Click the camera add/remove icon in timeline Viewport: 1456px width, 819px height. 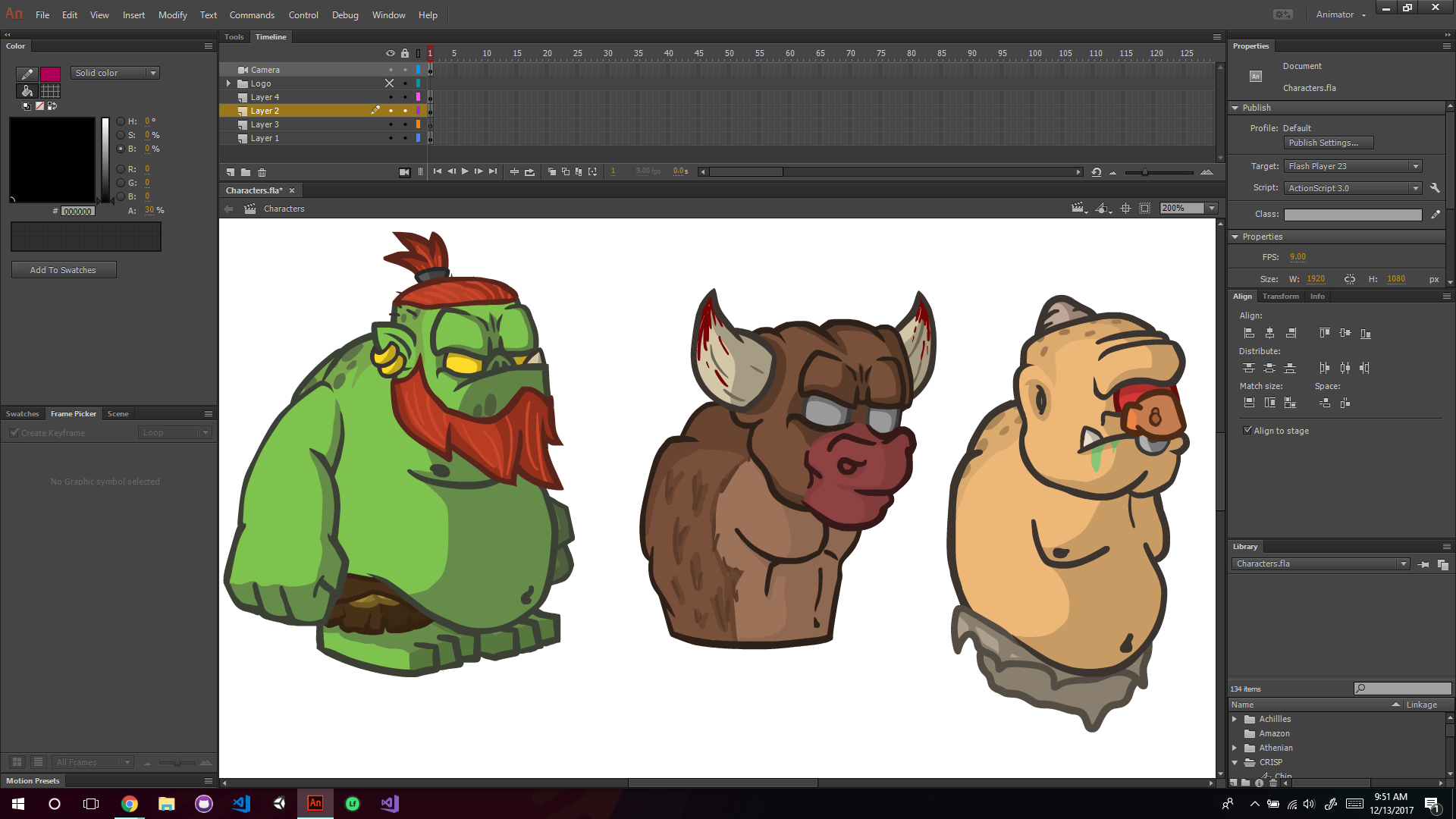pos(404,172)
